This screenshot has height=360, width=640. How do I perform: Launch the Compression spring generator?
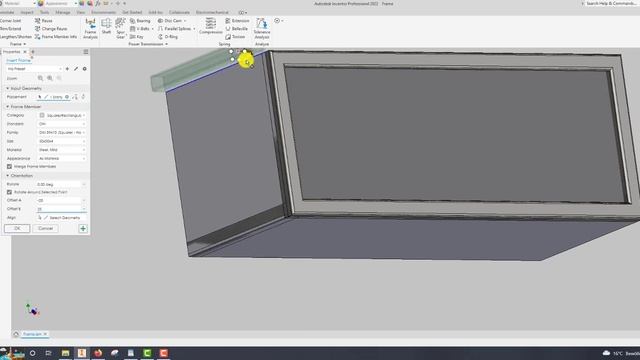[x=211, y=26]
